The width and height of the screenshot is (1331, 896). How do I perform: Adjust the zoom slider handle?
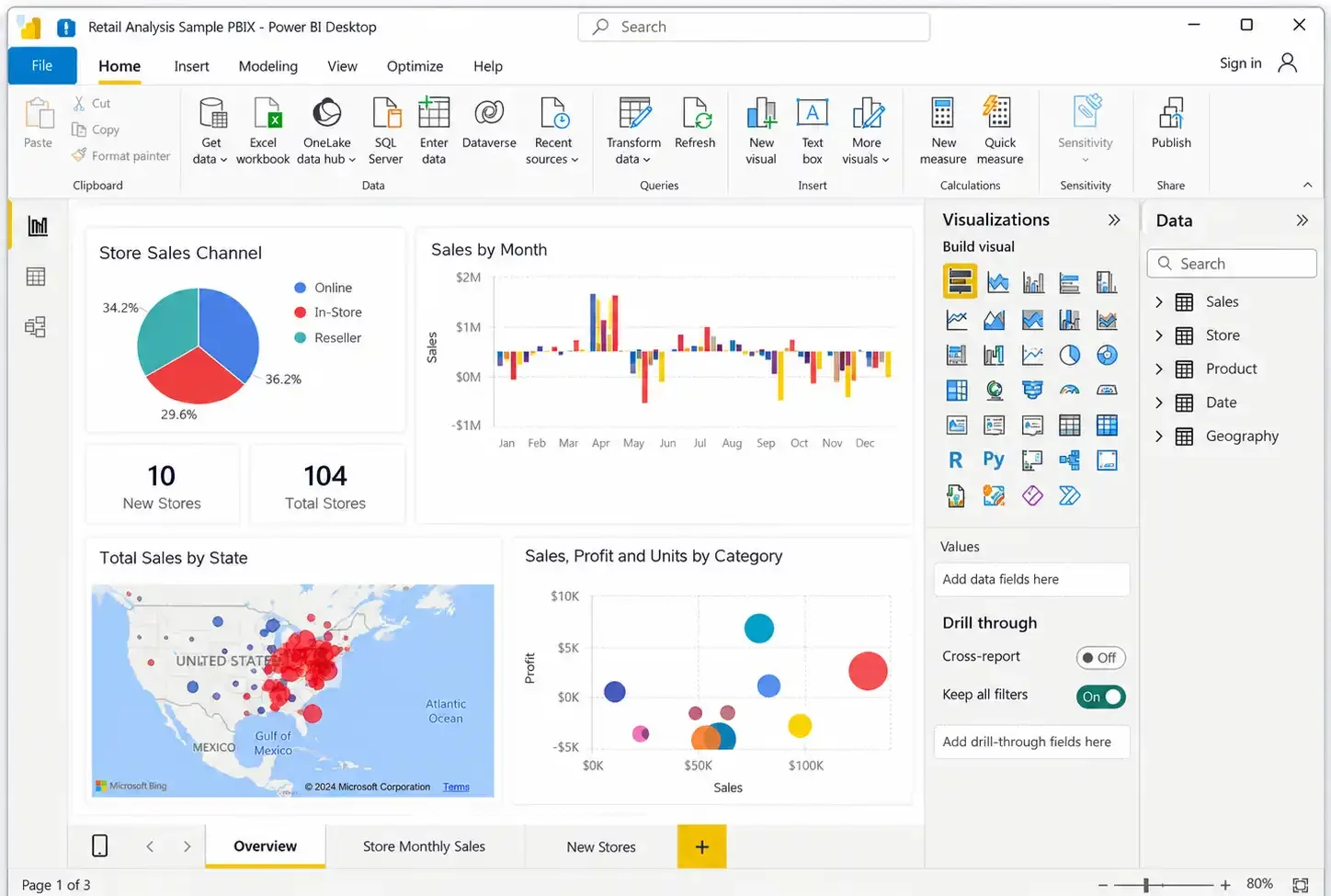click(x=1146, y=884)
